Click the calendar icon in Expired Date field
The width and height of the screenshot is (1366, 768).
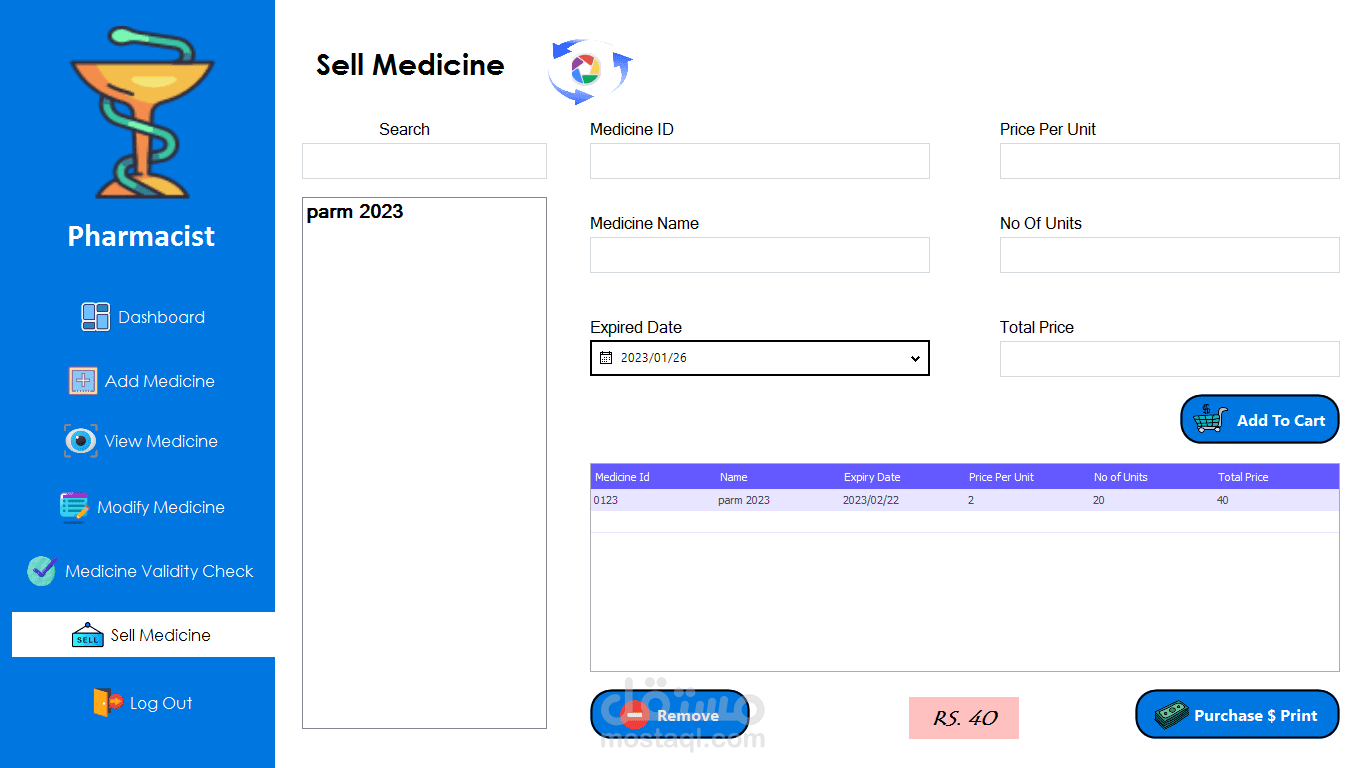coord(605,358)
